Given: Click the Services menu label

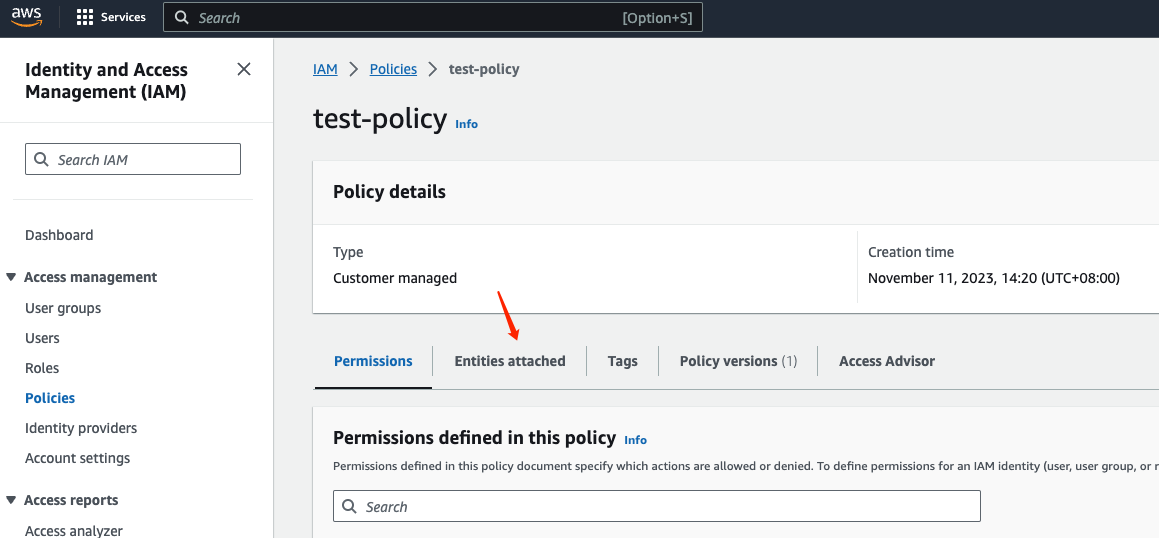Looking at the screenshot, I should [x=123, y=17].
